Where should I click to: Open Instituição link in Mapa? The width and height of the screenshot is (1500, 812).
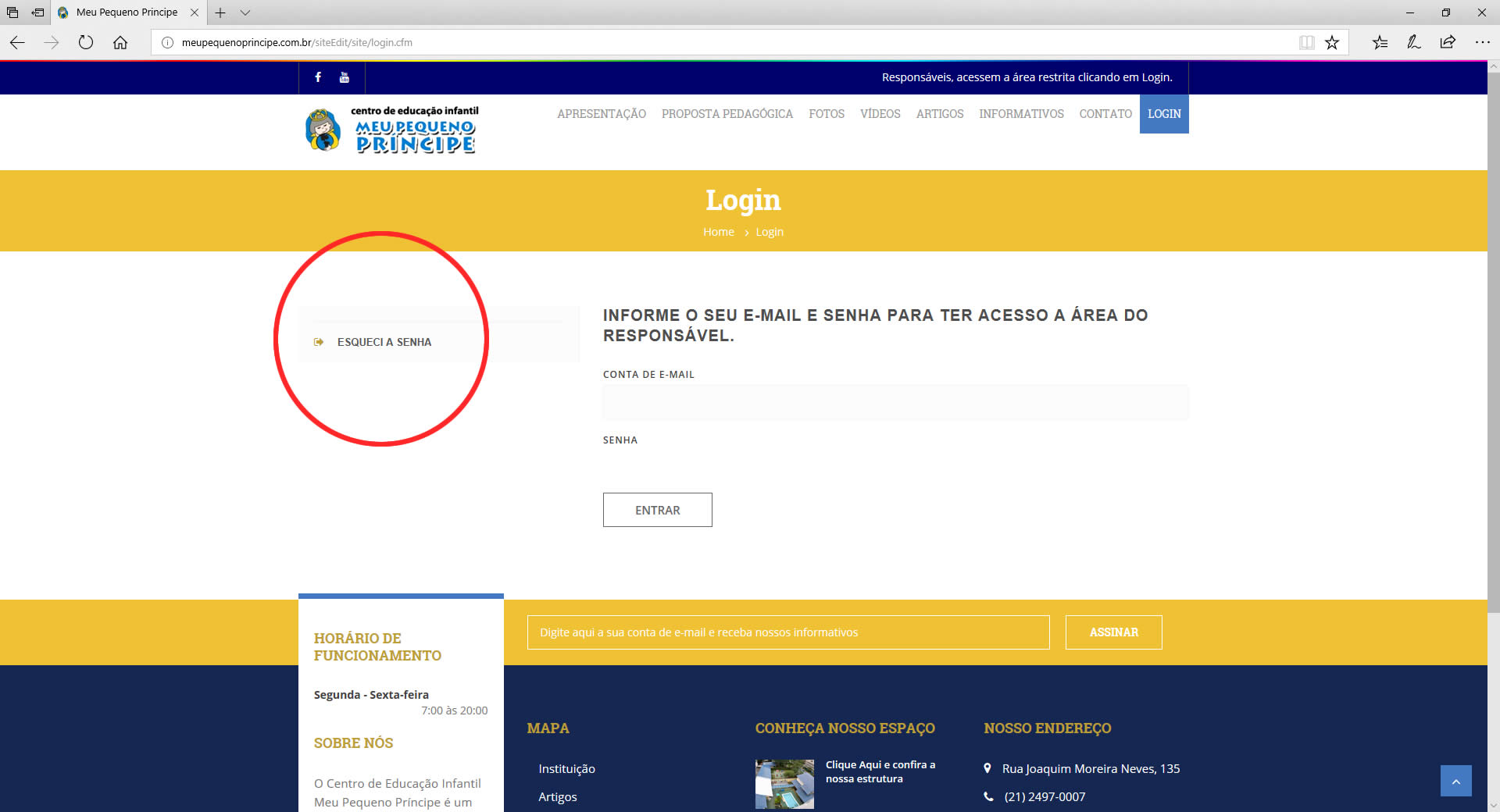(x=566, y=768)
